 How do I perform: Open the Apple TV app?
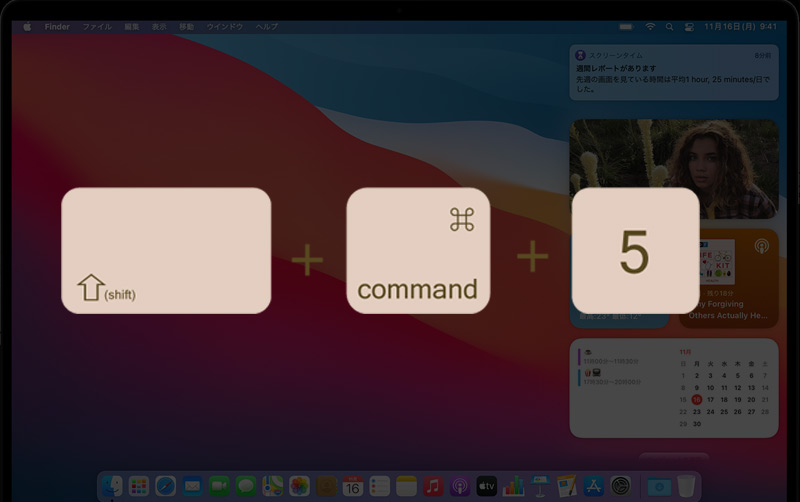pos(487,486)
